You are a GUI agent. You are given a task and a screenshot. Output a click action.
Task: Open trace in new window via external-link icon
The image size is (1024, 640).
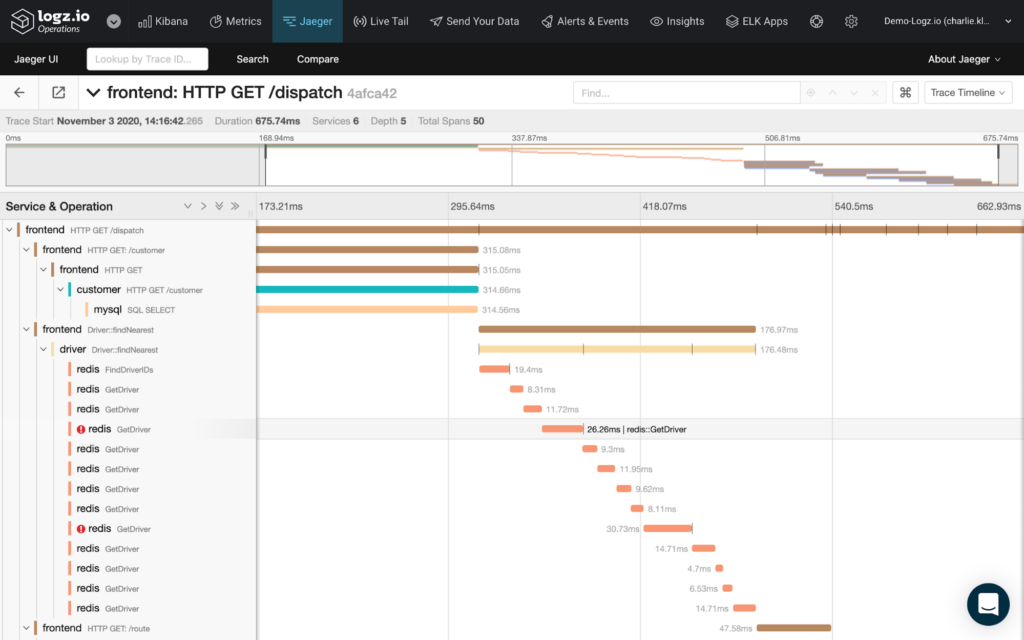pos(58,91)
